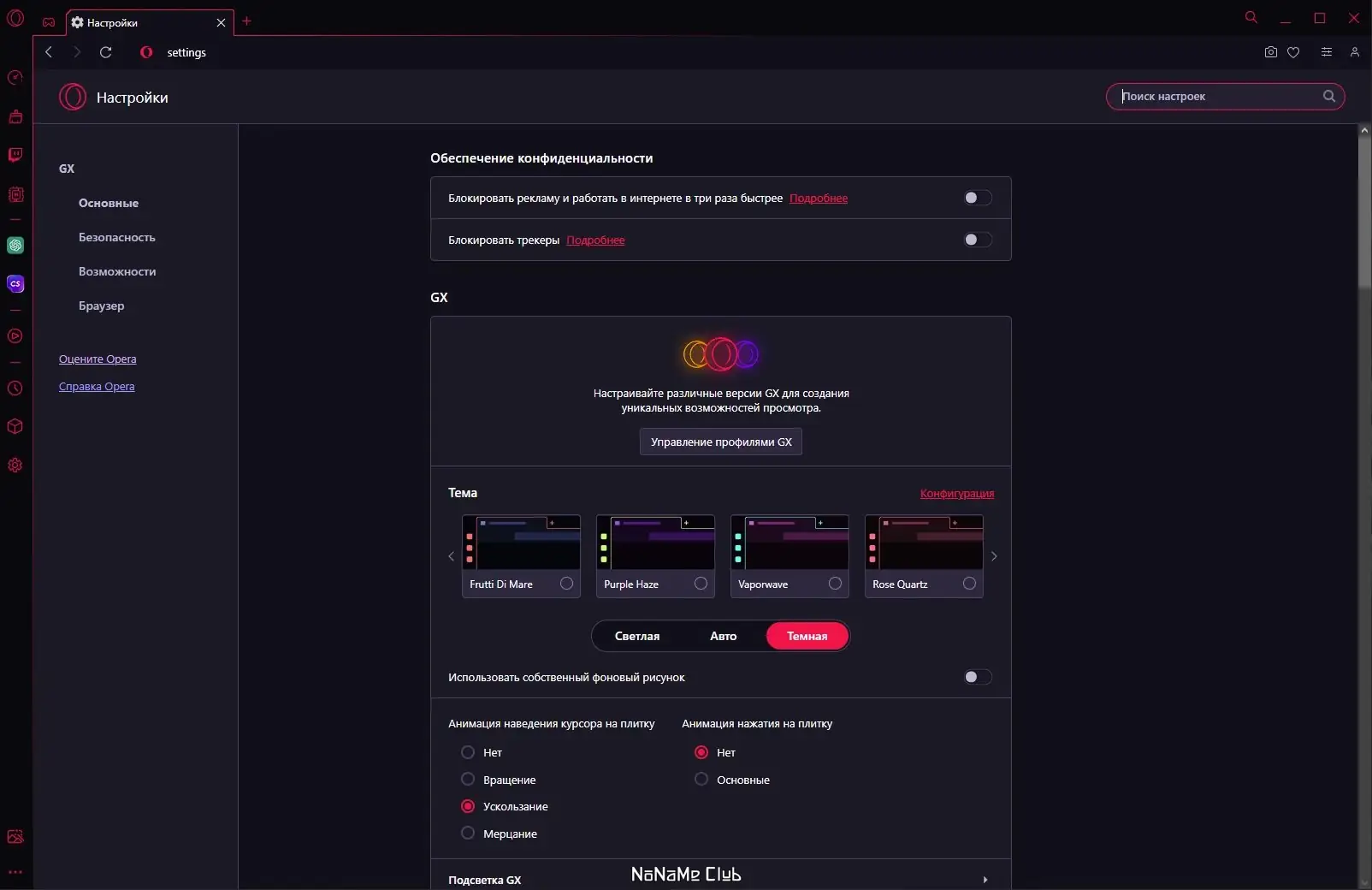The image size is (1372, 890).
Task: Select Вращение hover animation
Action: tap(468, 779)
